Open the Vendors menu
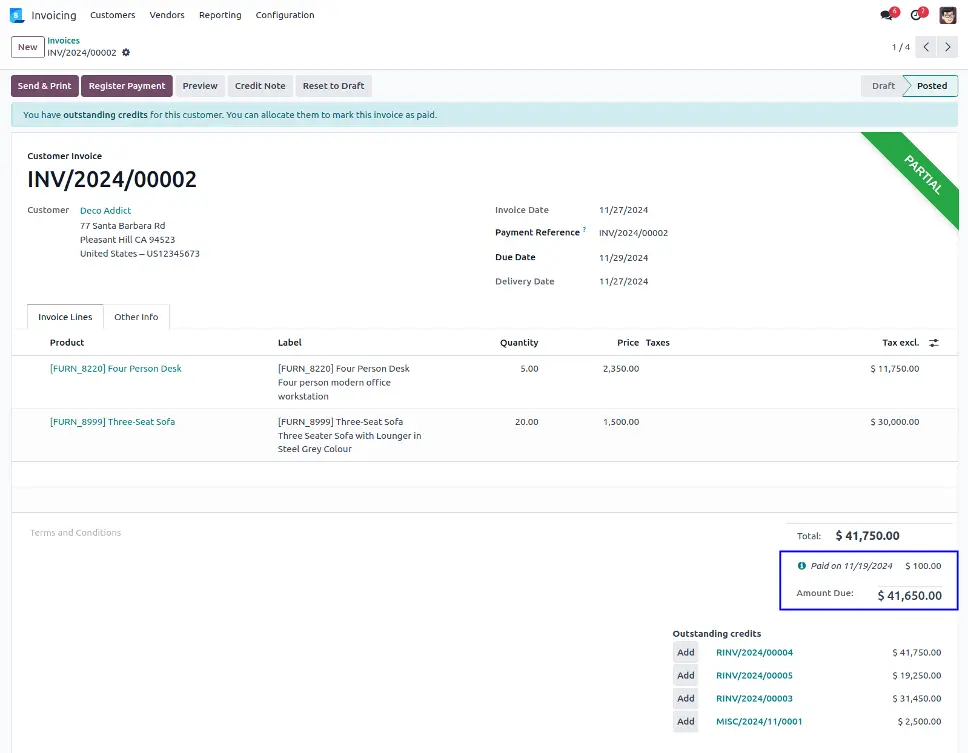The height and width of the screenshot is (753, 968). point(167,15)
